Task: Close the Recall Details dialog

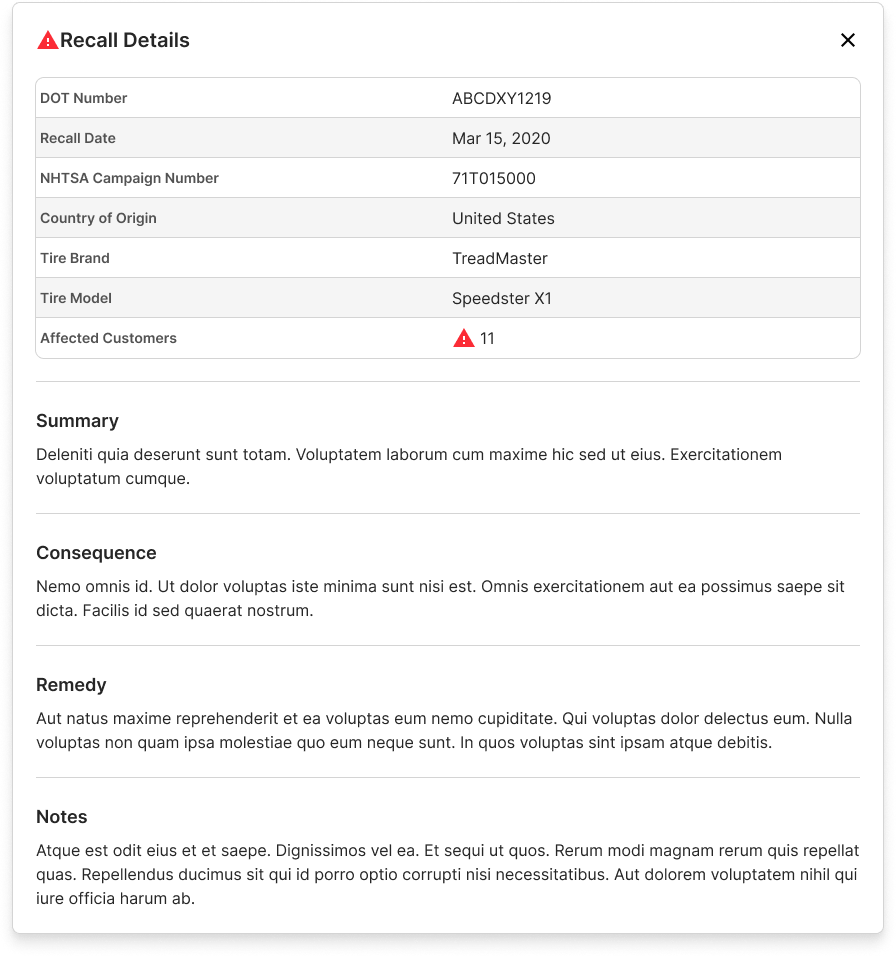Action: 848,40
